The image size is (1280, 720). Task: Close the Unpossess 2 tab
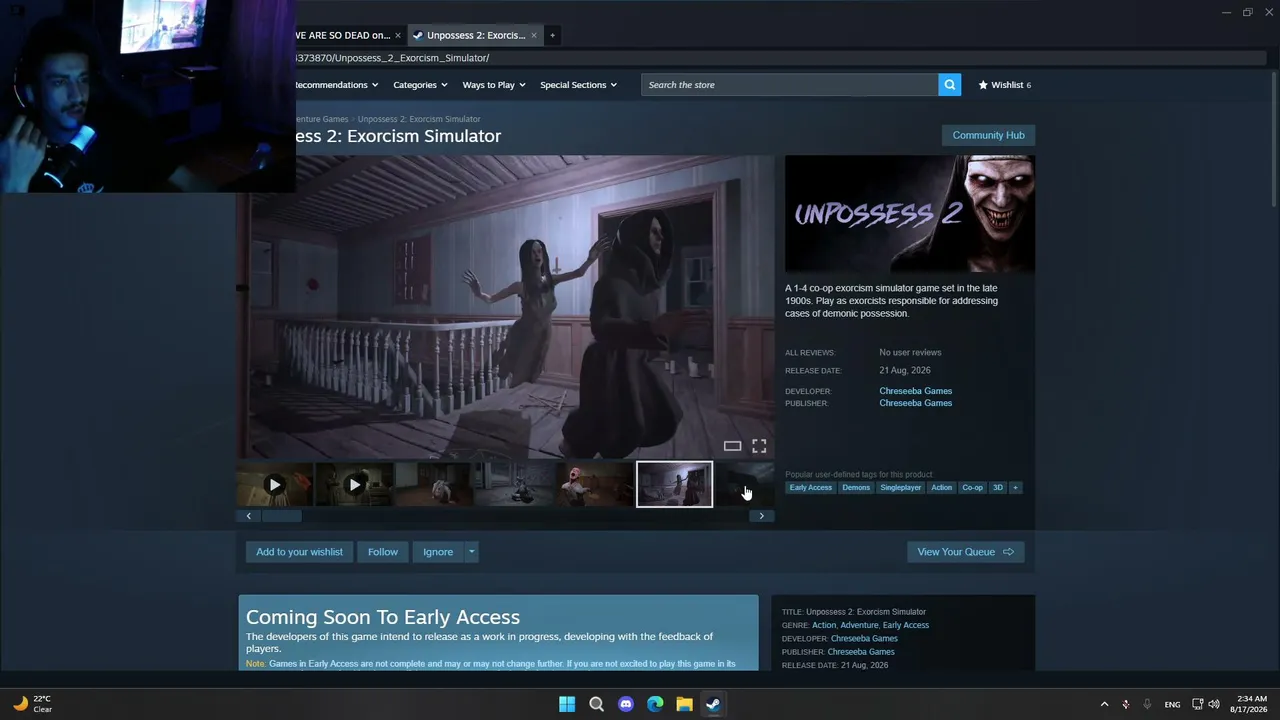[533, 35]
